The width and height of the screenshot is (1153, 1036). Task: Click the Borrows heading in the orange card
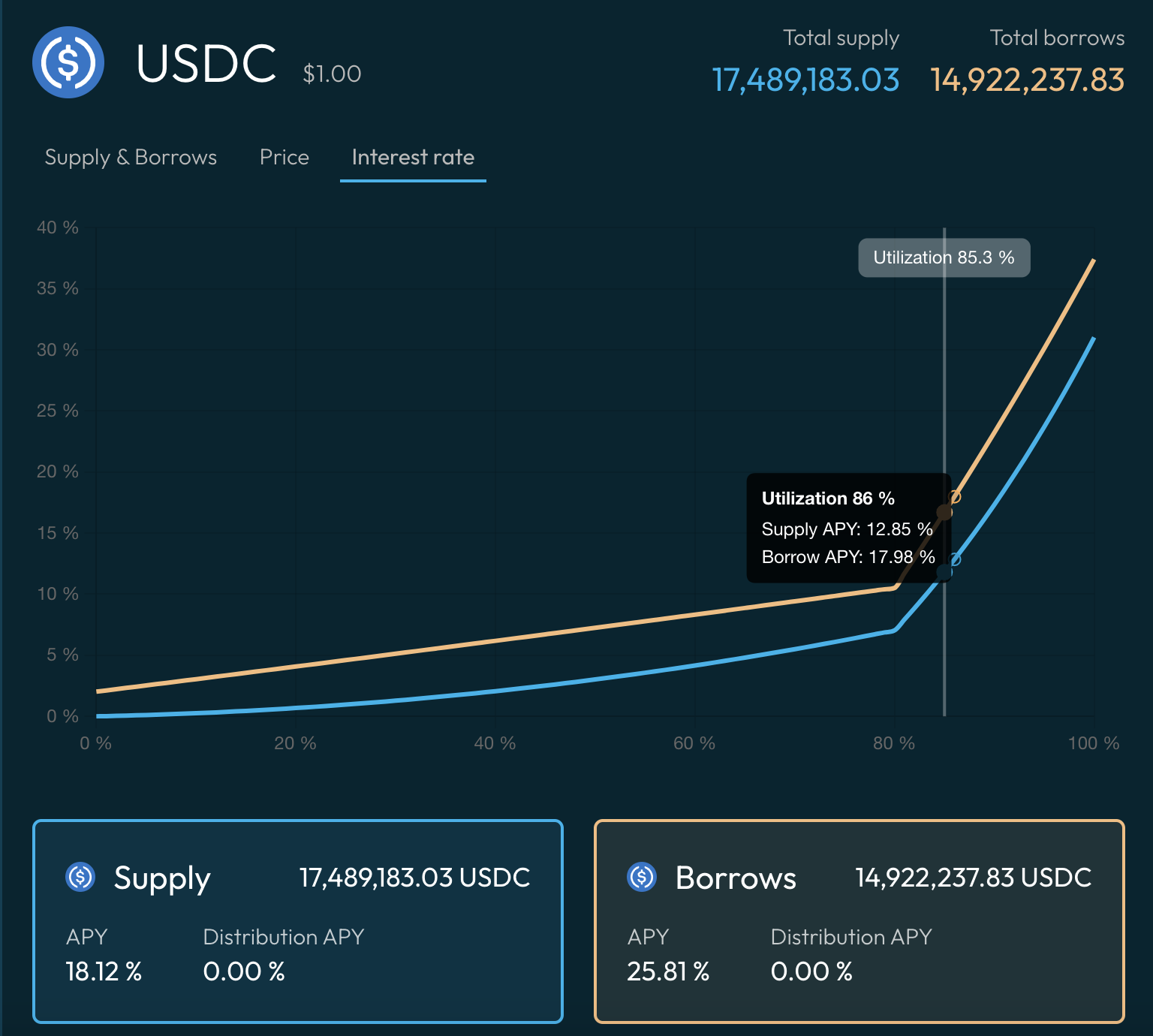pyautogui.click(x=736, y=878)
